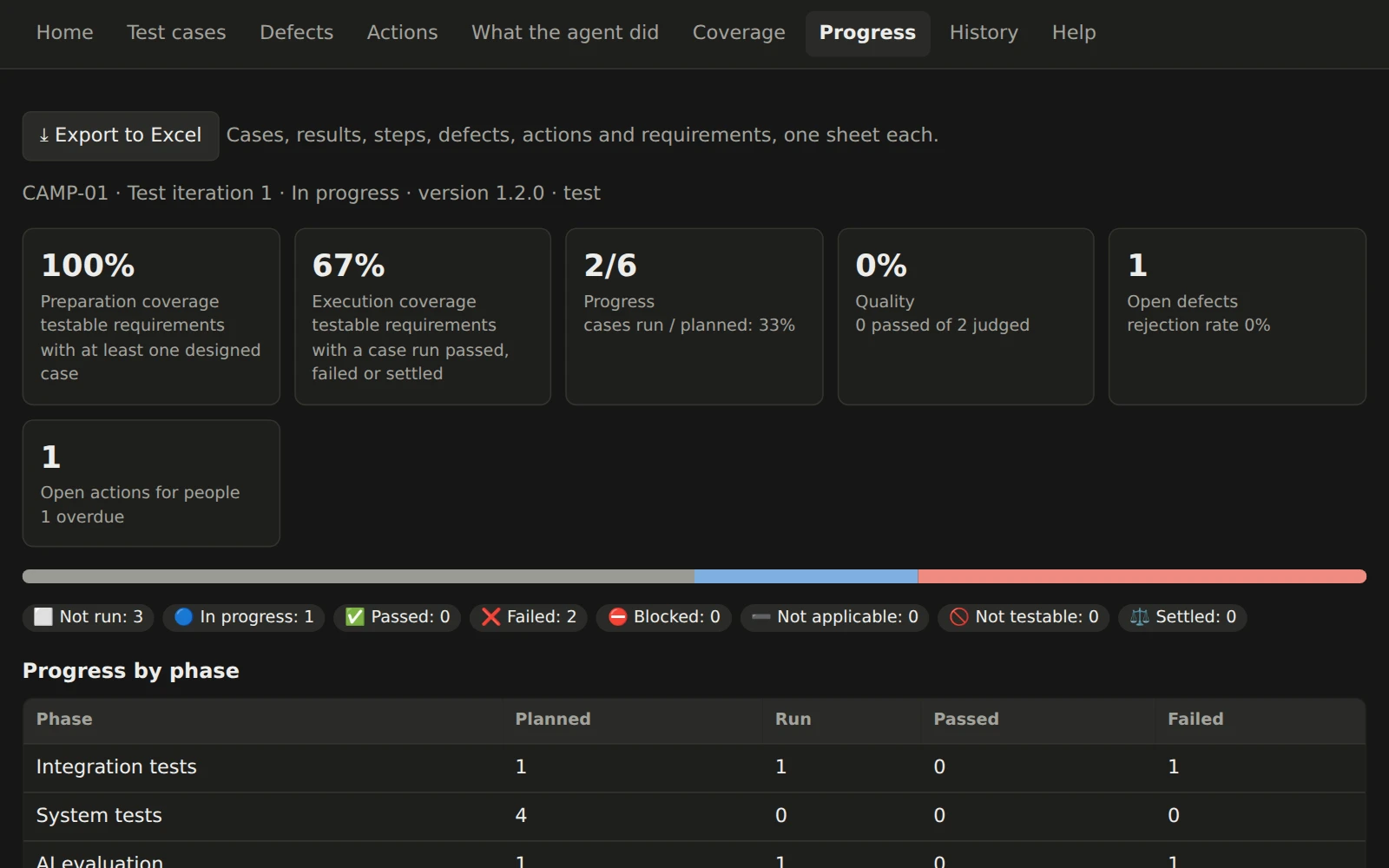
Task: Click the red cross Failed icon
Action: tap(490, 617)
